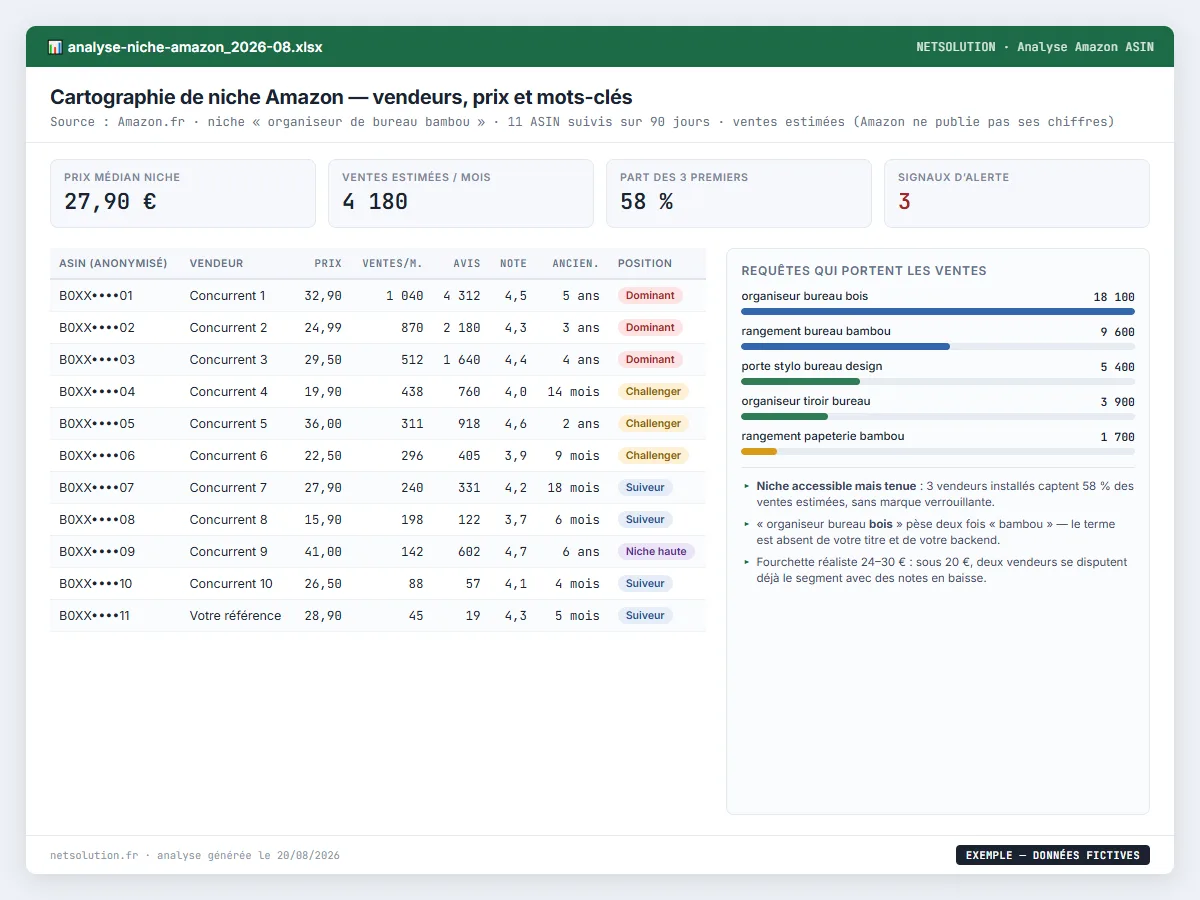Image resolution: width=1200 pixels, height=900 pixels.
Task: Click the POSITION column header
Action: tap(645, 264)
